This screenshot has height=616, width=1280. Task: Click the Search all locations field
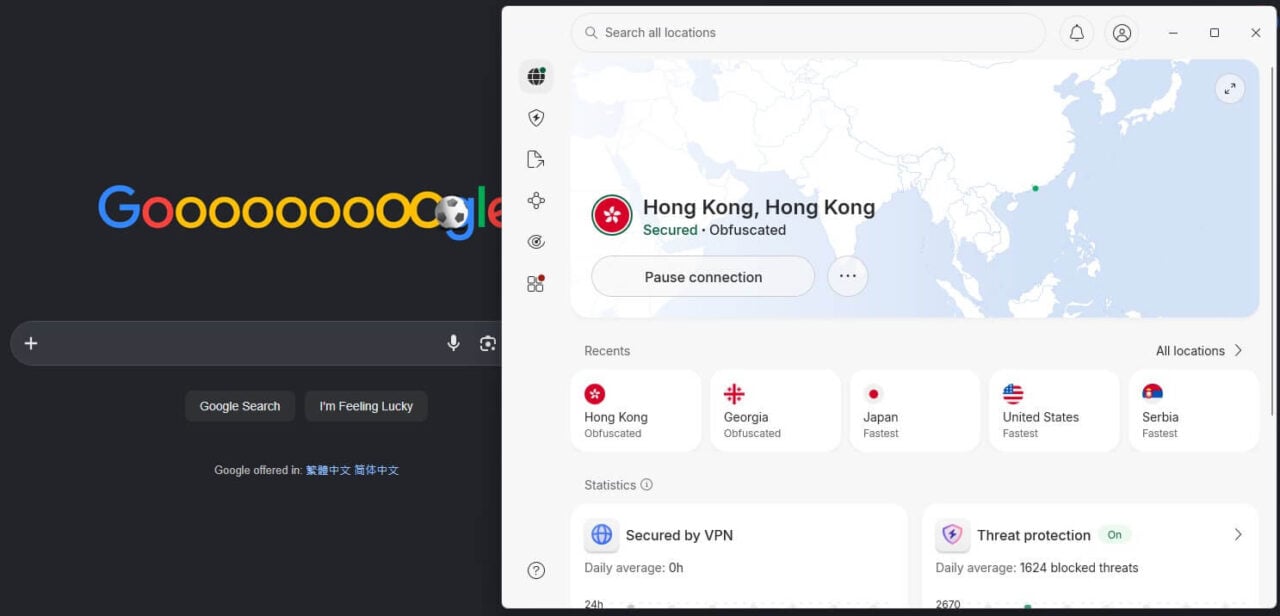coord(808,33)
